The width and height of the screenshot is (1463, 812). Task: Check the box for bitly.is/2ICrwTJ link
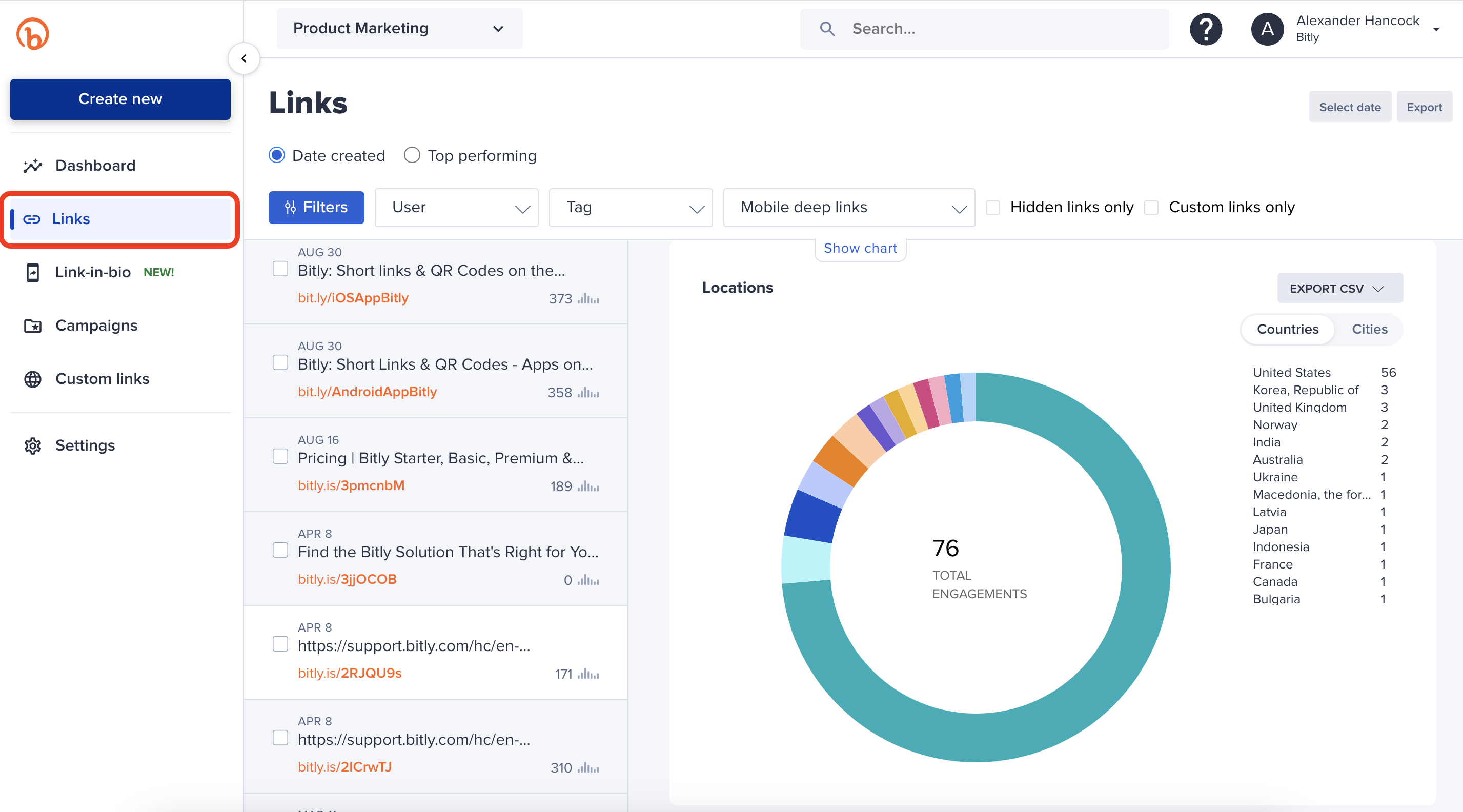[x=280, y=737]
